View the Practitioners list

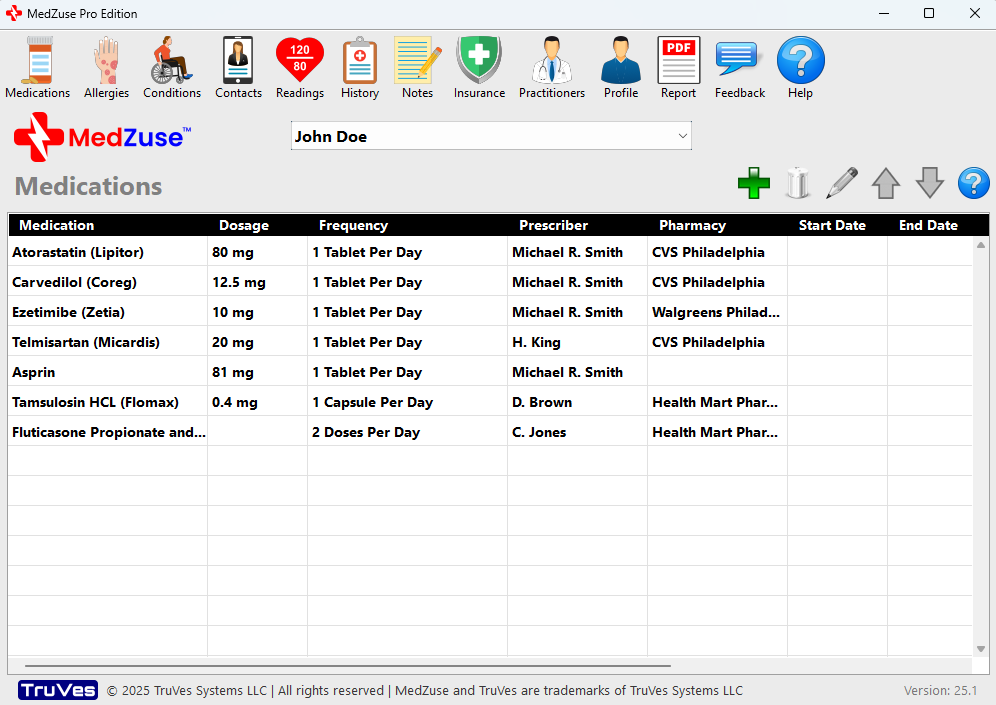pos(551,67)
